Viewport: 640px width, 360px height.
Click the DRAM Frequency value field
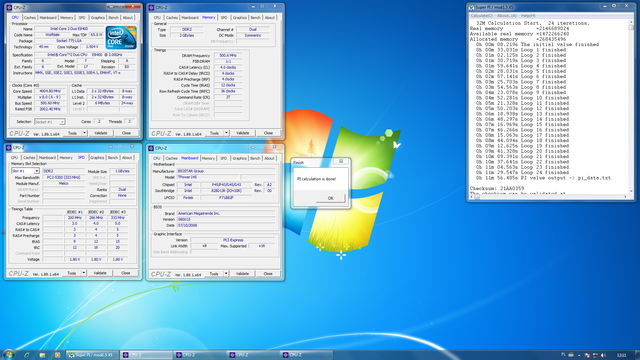pos(228,56)
